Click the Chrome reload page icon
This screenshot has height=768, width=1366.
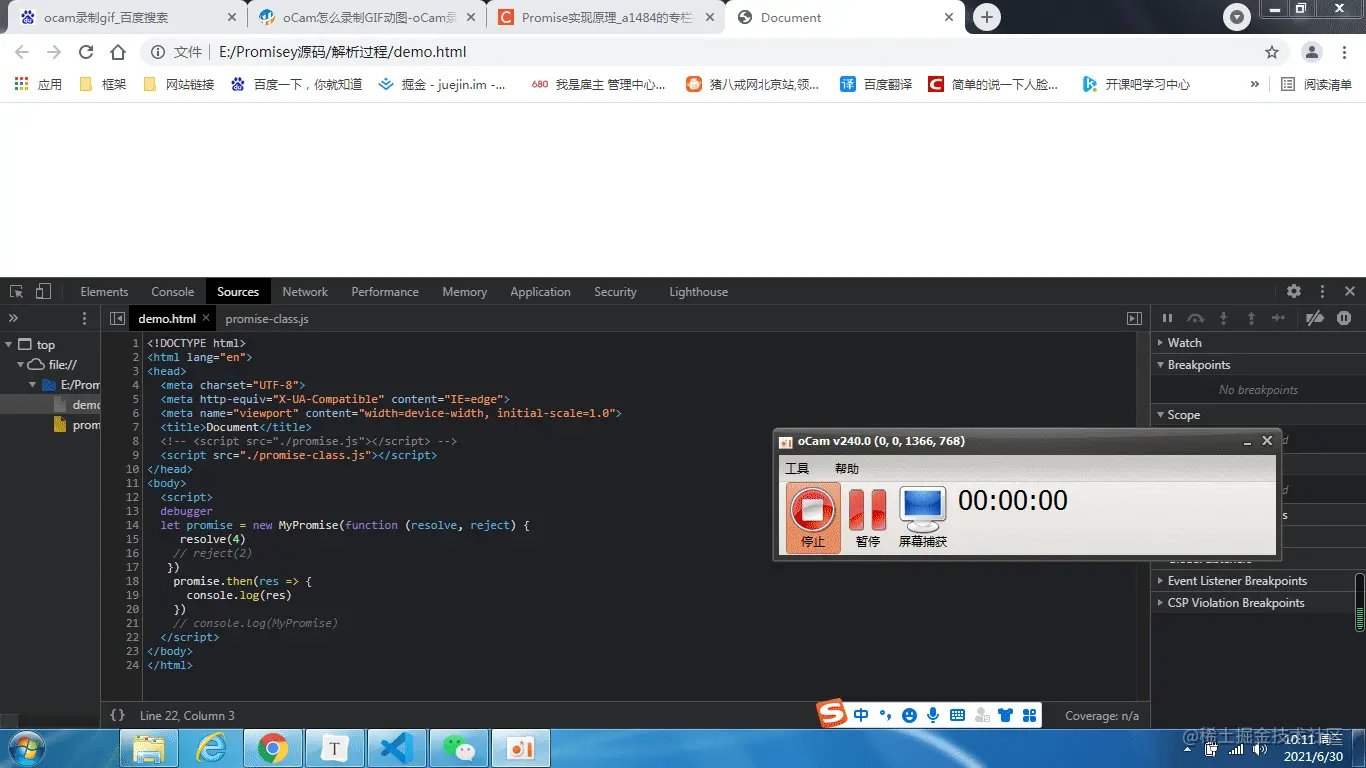(x=86, y=52)
